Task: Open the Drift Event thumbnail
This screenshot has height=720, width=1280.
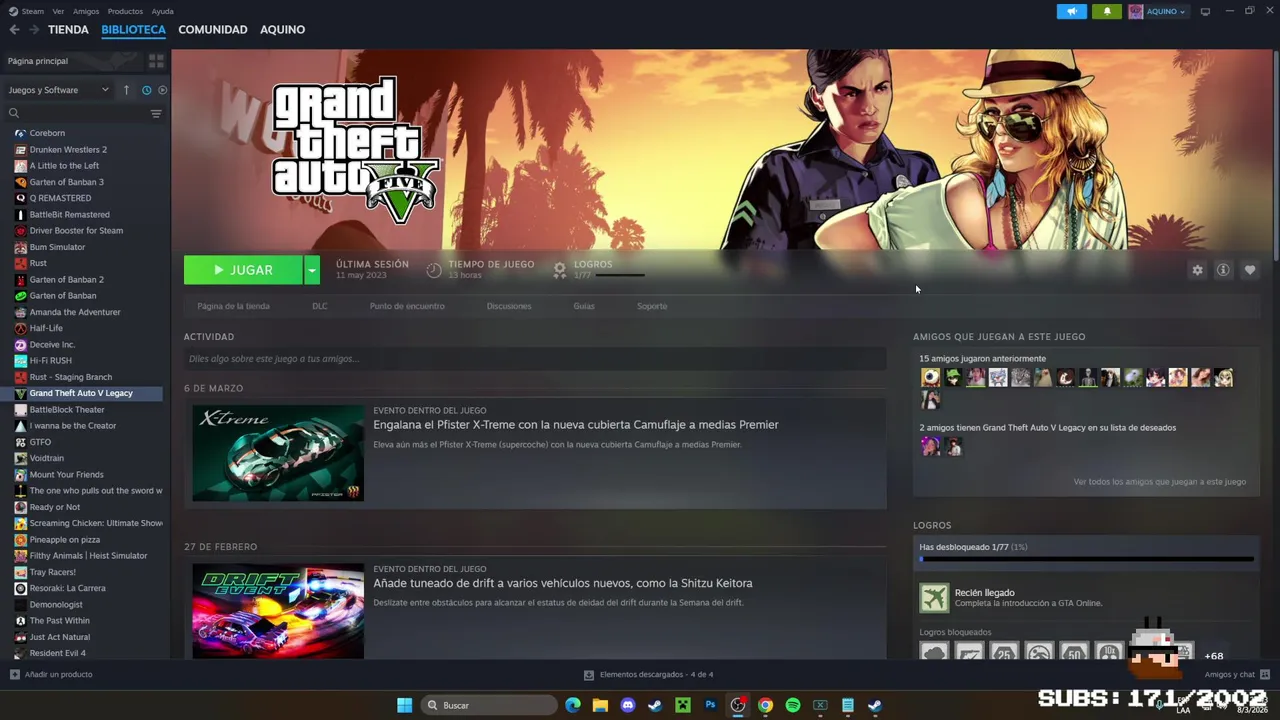Action: click(x=278, y=611)
